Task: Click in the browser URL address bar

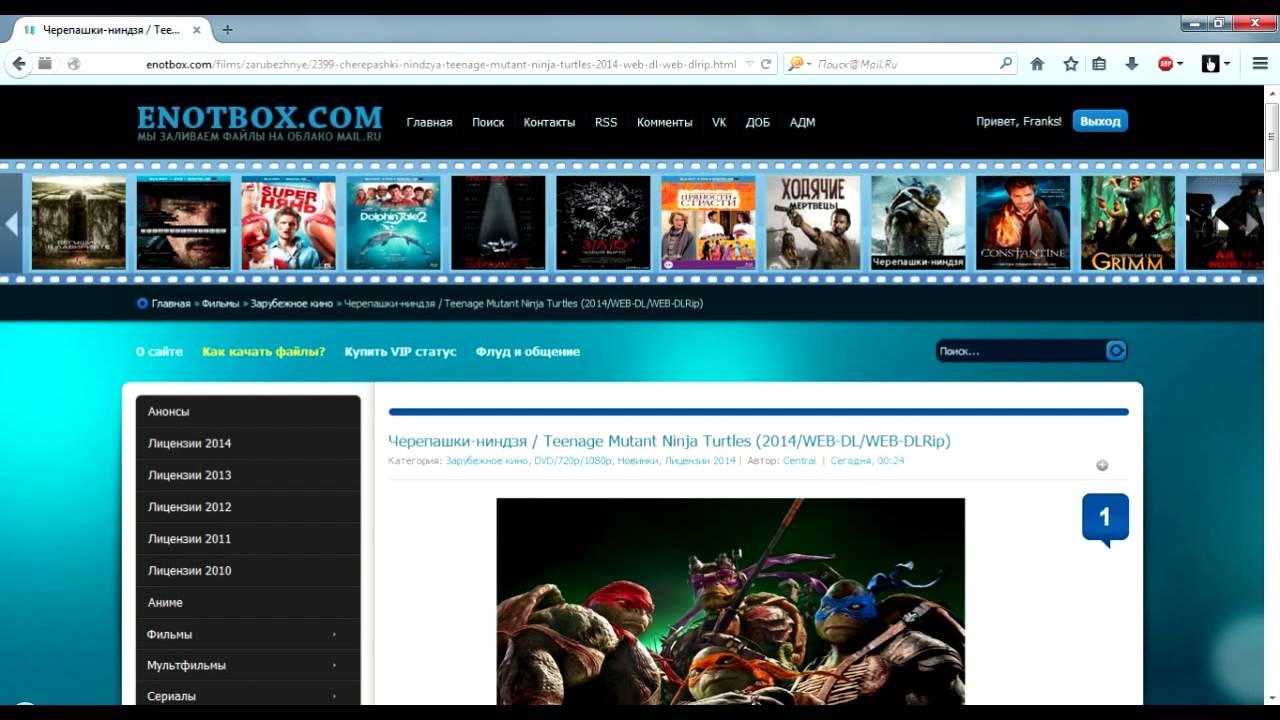Action: click(443, 64)
